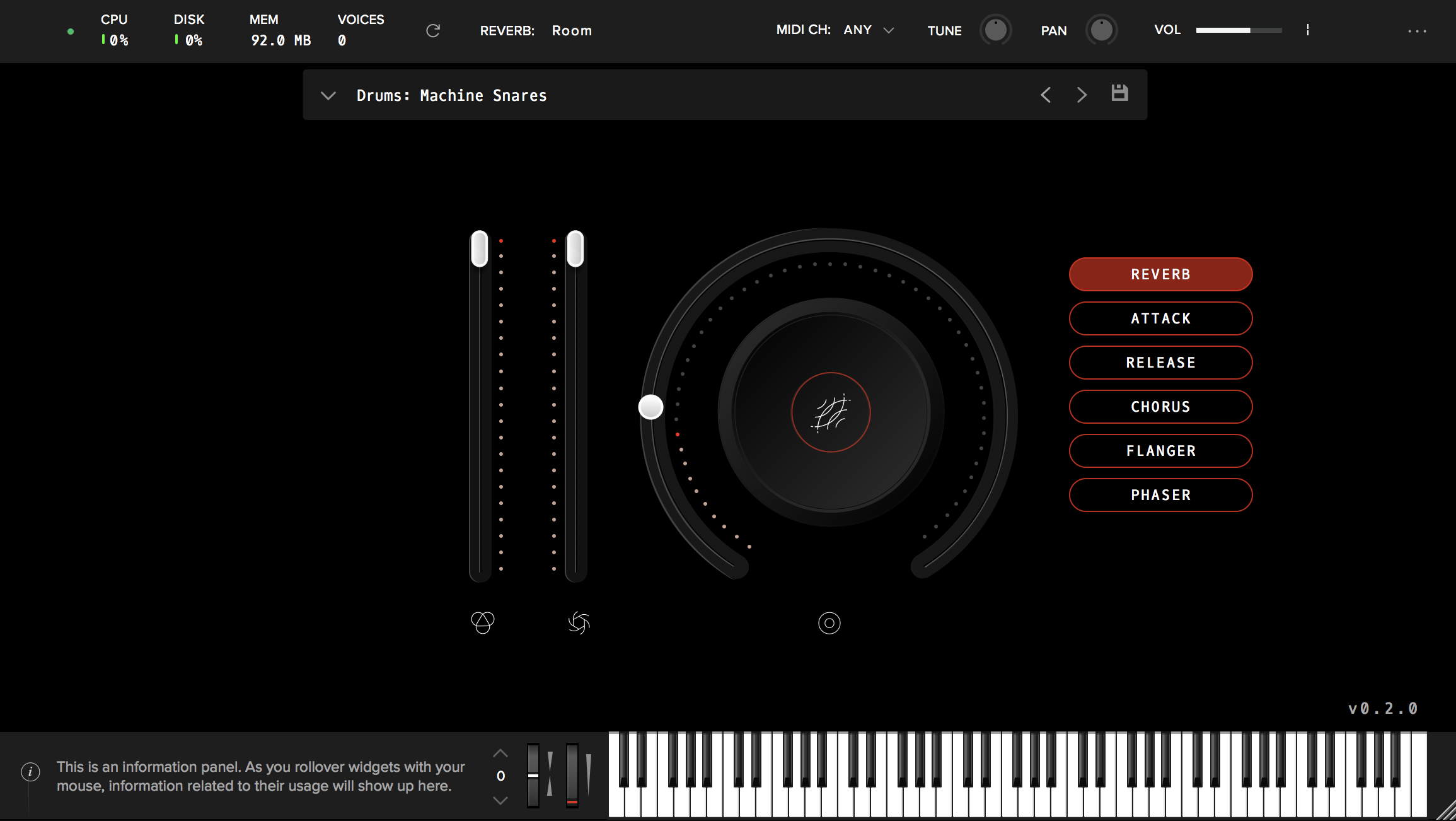1456x821 pixels.
Task: Increase octave with up arrow stepper
Action: (500, 753)
